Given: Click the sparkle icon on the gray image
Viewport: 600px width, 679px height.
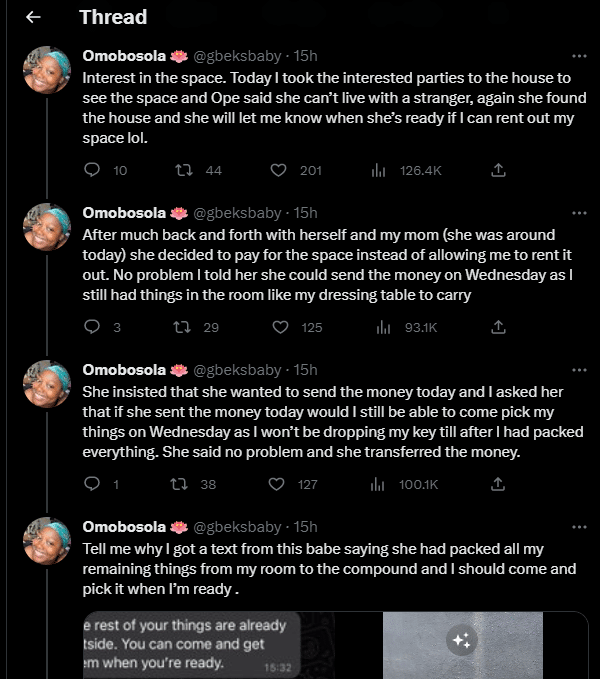Looking at the screenshot, I should tap(461, 640).
